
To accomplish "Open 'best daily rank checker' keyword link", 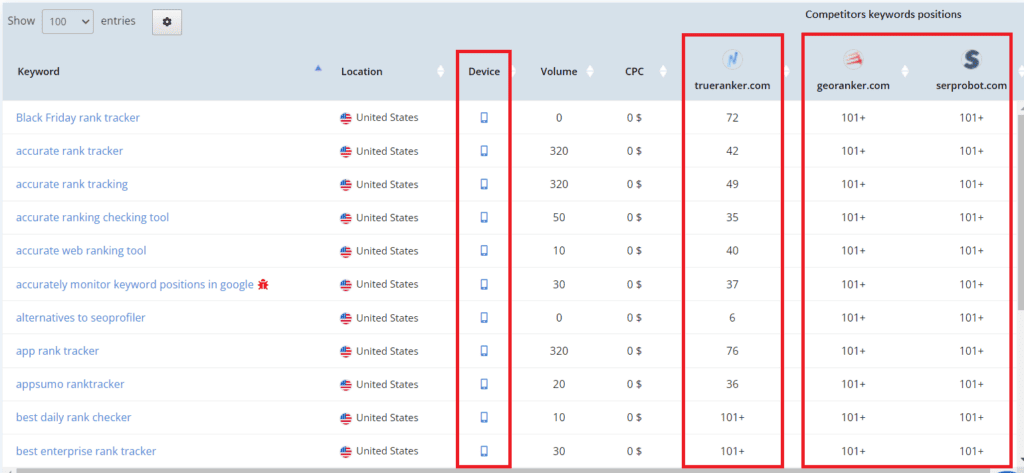I will (73, 417).
